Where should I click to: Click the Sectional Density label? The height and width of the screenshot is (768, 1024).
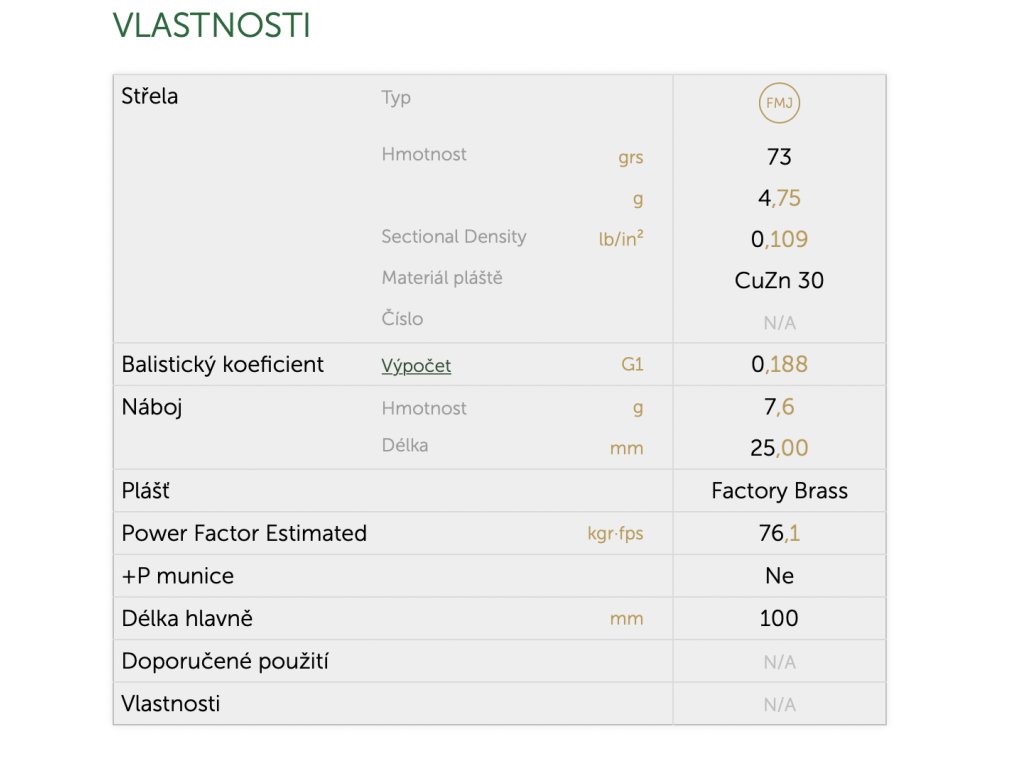454,236
